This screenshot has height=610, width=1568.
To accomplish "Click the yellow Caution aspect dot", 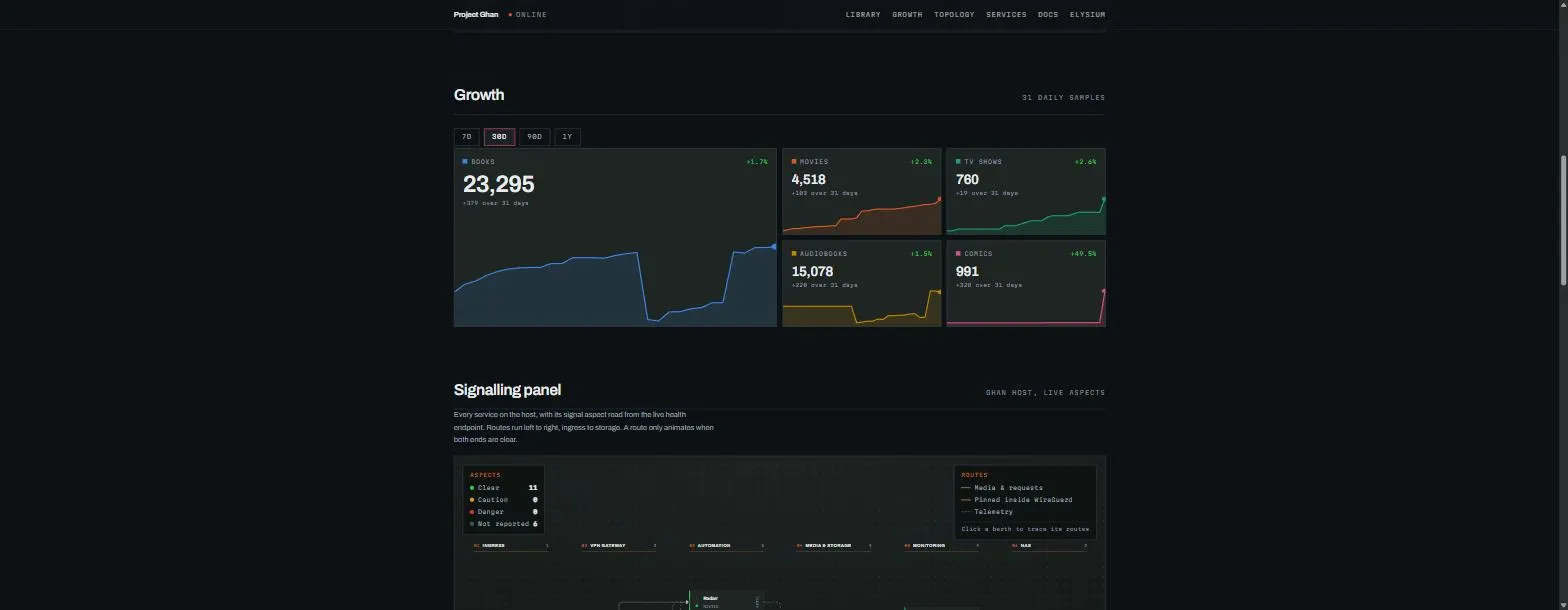I will (x=472, y=500).
